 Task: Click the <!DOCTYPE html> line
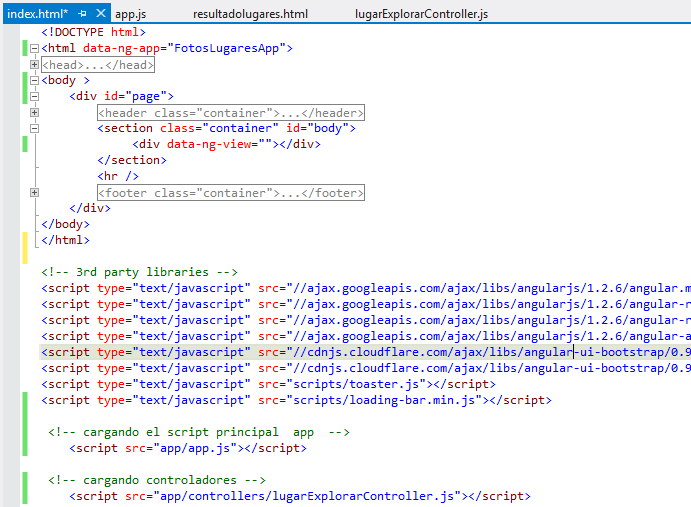93,32
